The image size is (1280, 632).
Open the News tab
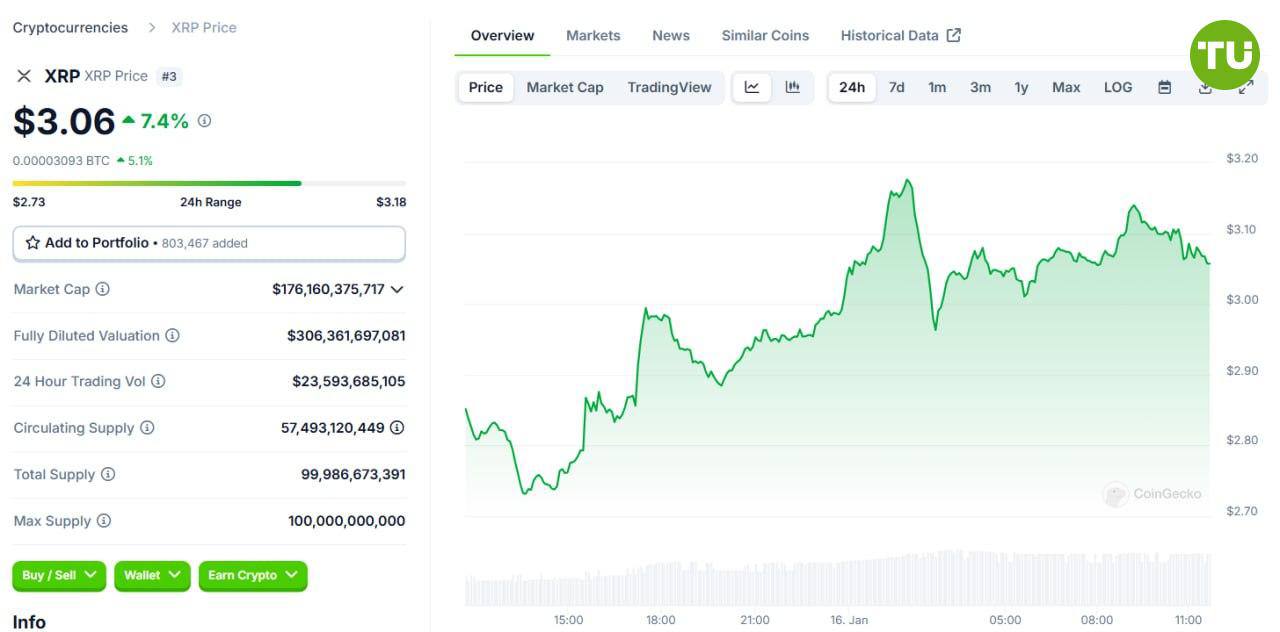pyautogui.click(x=671, y=35)
